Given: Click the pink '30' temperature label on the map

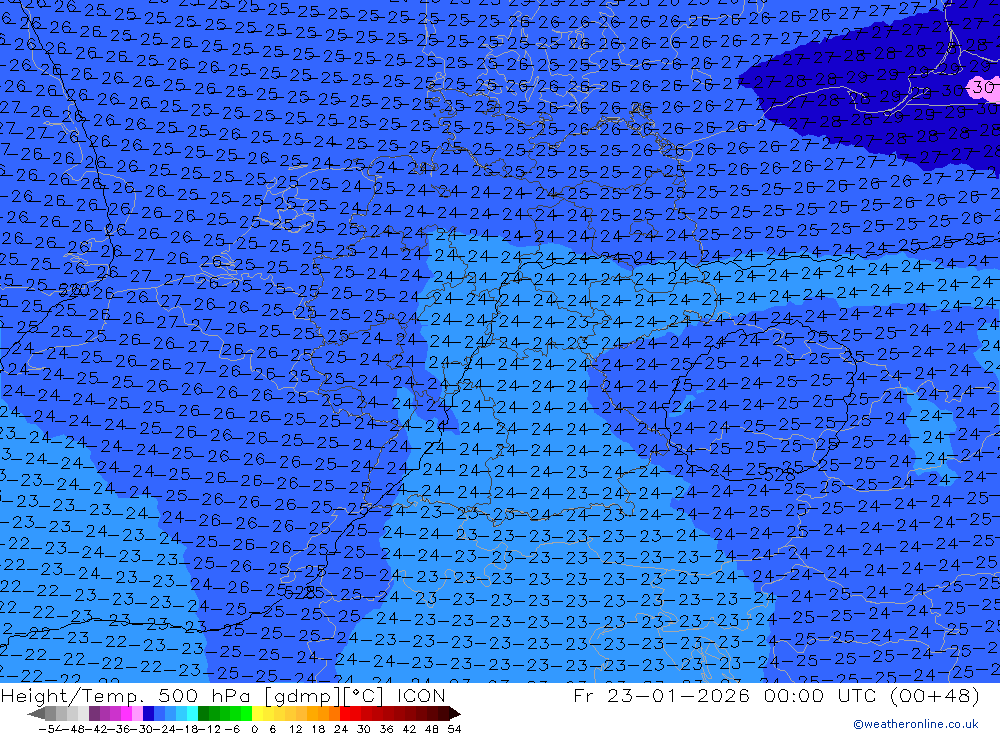Looking at the screenshot, I should pos(985,87).
